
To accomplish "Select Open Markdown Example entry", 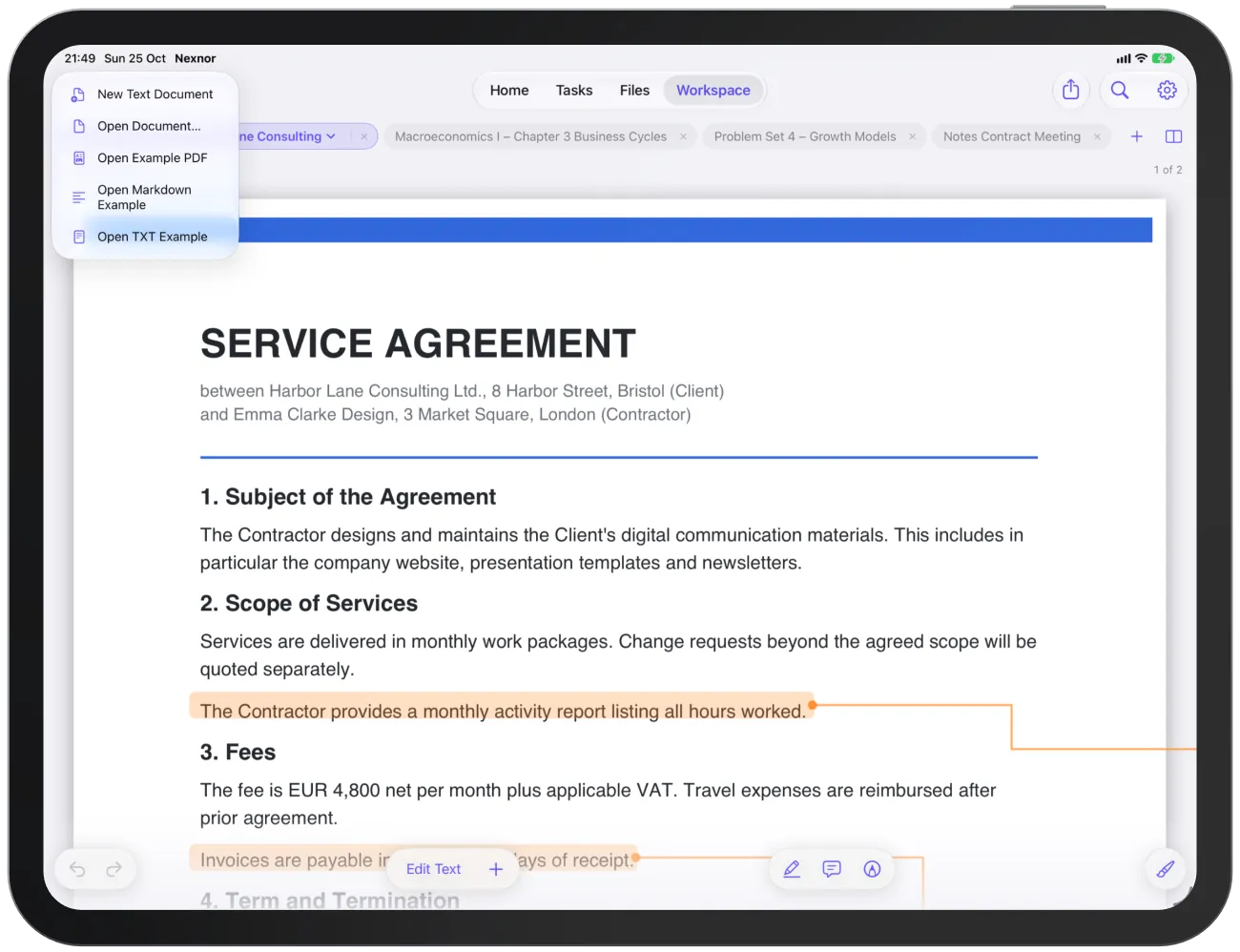I will tap(145, 197).
